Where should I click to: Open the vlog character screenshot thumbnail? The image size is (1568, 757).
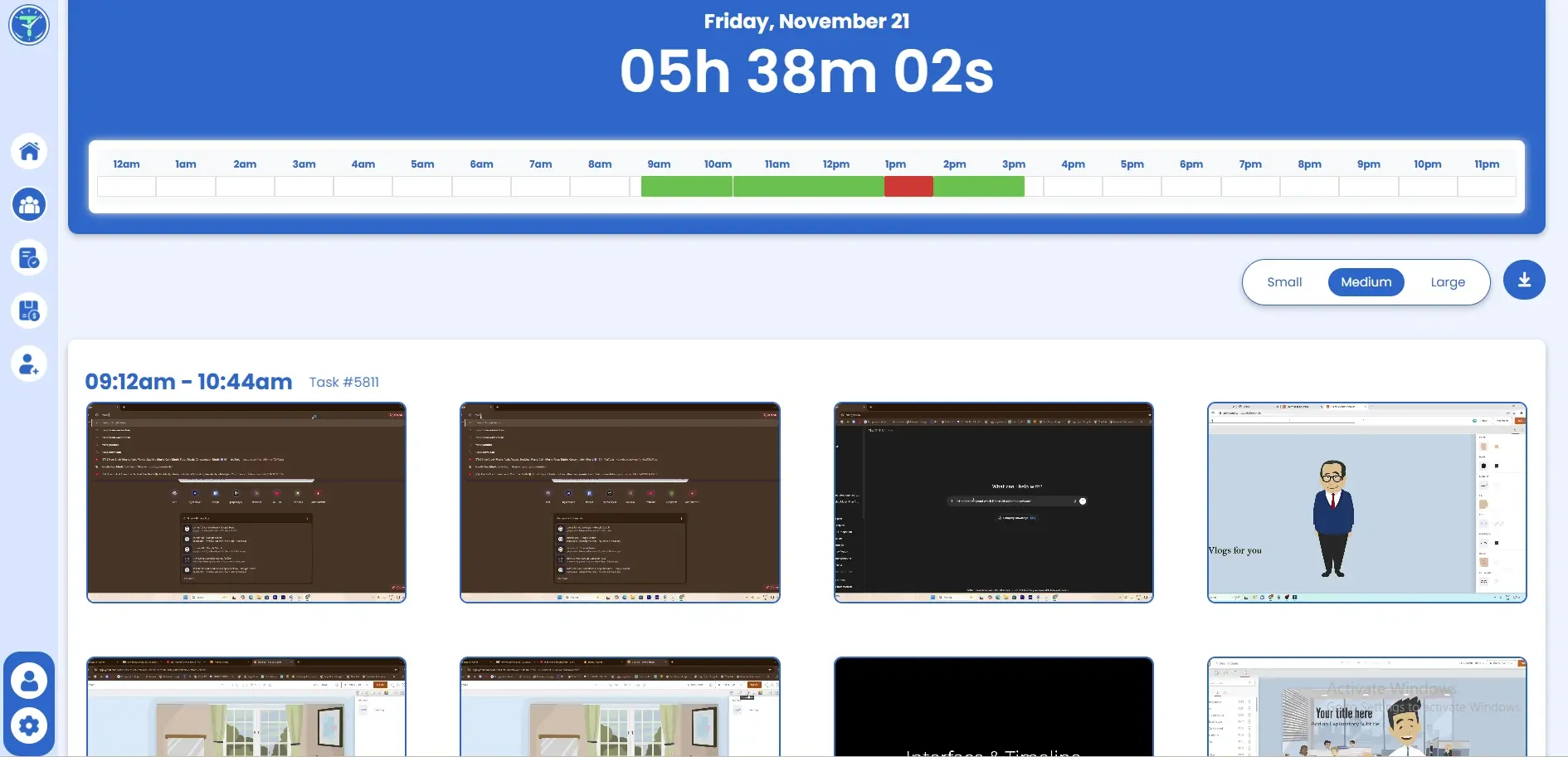[1366, 502]
